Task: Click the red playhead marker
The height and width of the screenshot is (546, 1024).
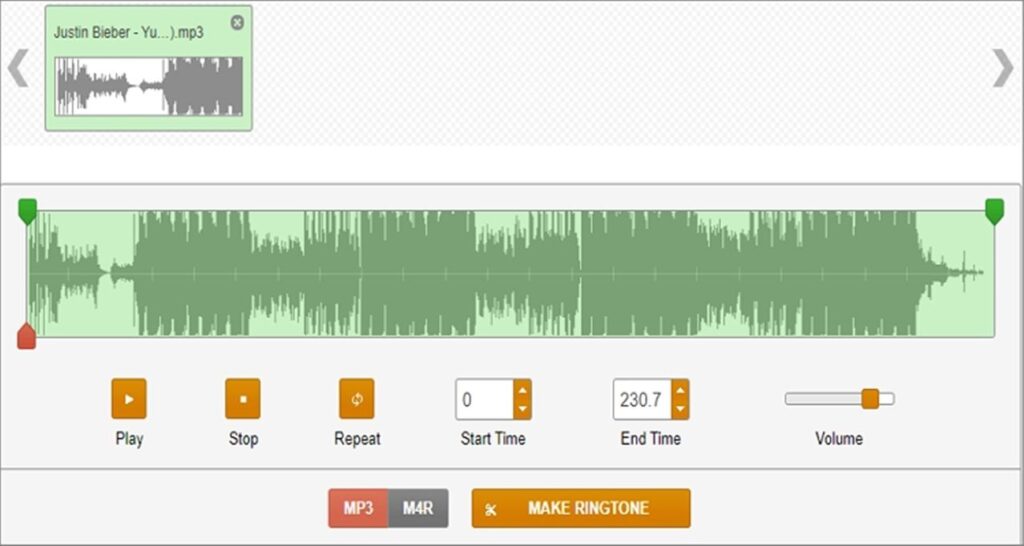Action: click(27, 337)
